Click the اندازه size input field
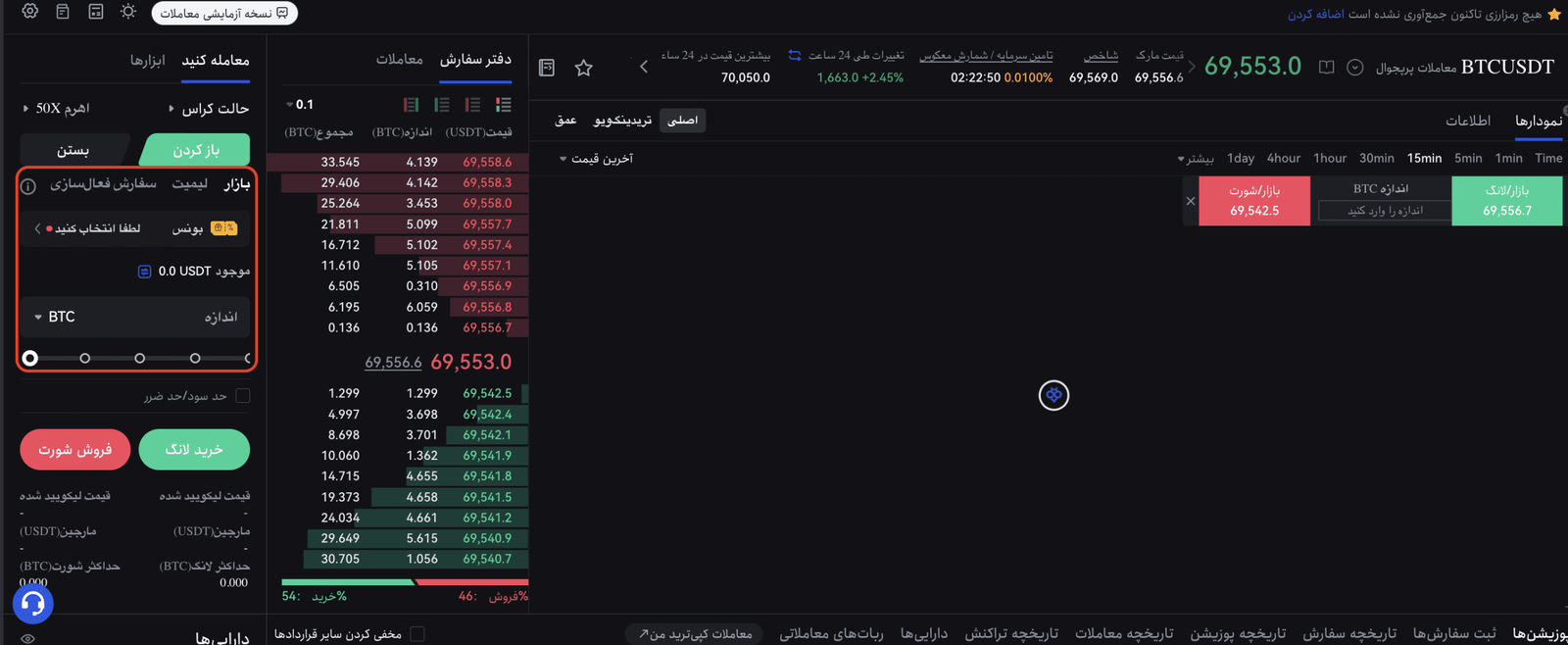 pos(135,317)
